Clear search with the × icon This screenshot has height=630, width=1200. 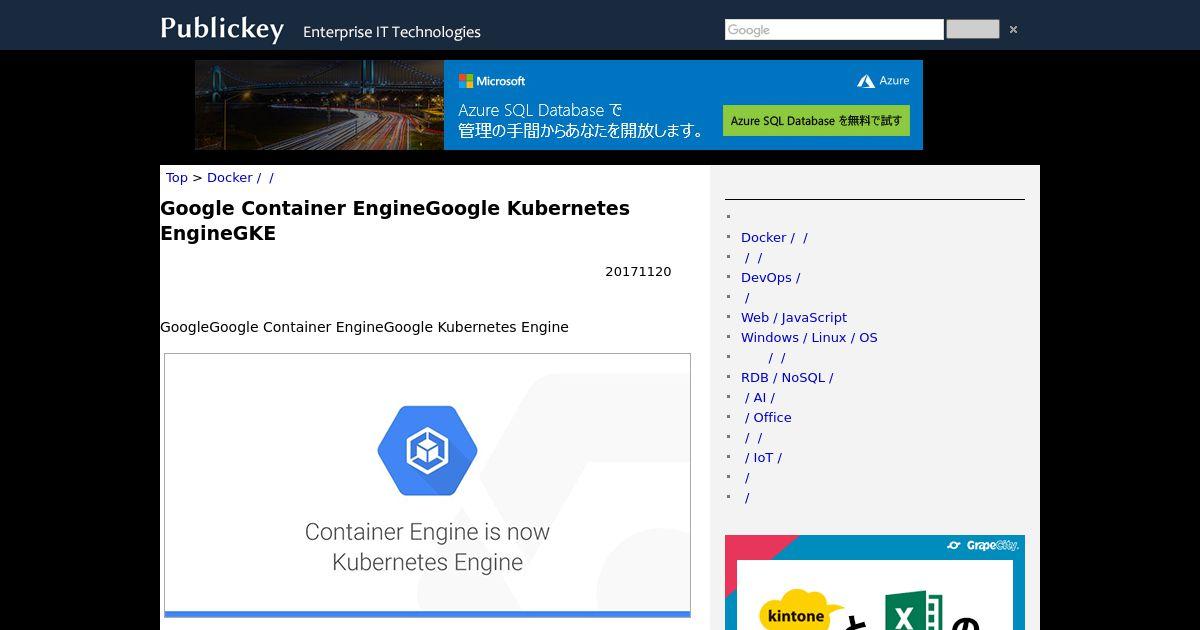click(1013, 30)
